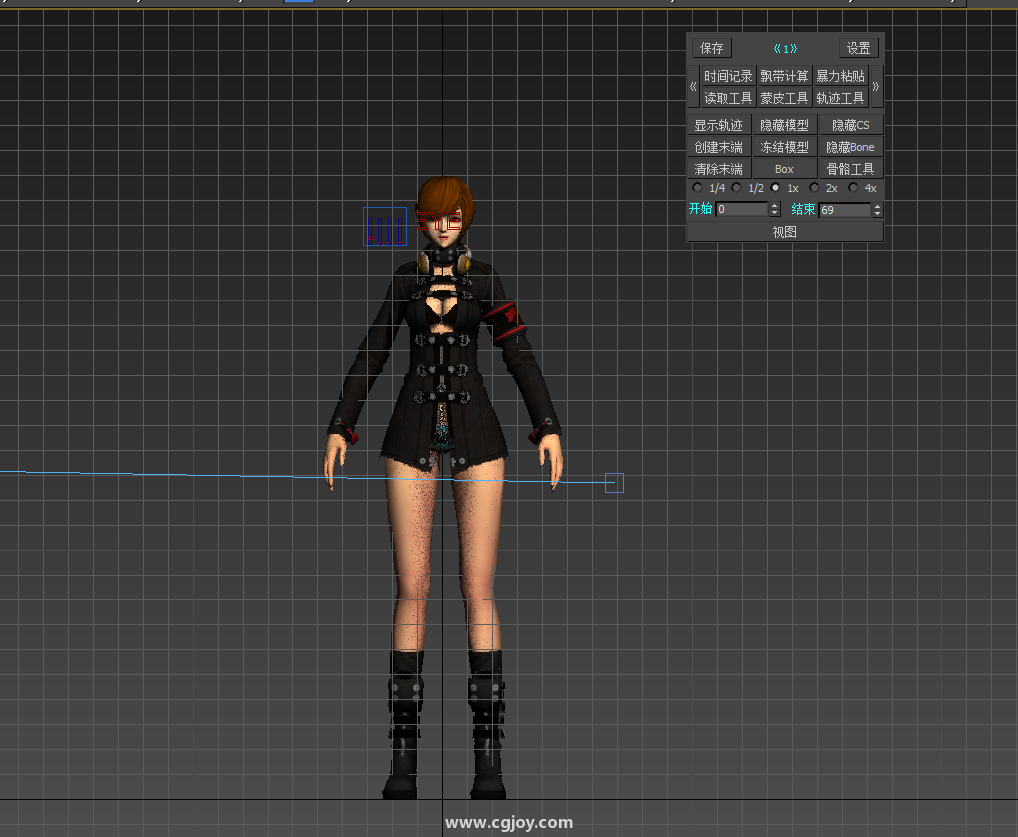Open the 骨骼工具 bone tool
The height and width of the screenshot is (837, 1018).
[850, 169]
